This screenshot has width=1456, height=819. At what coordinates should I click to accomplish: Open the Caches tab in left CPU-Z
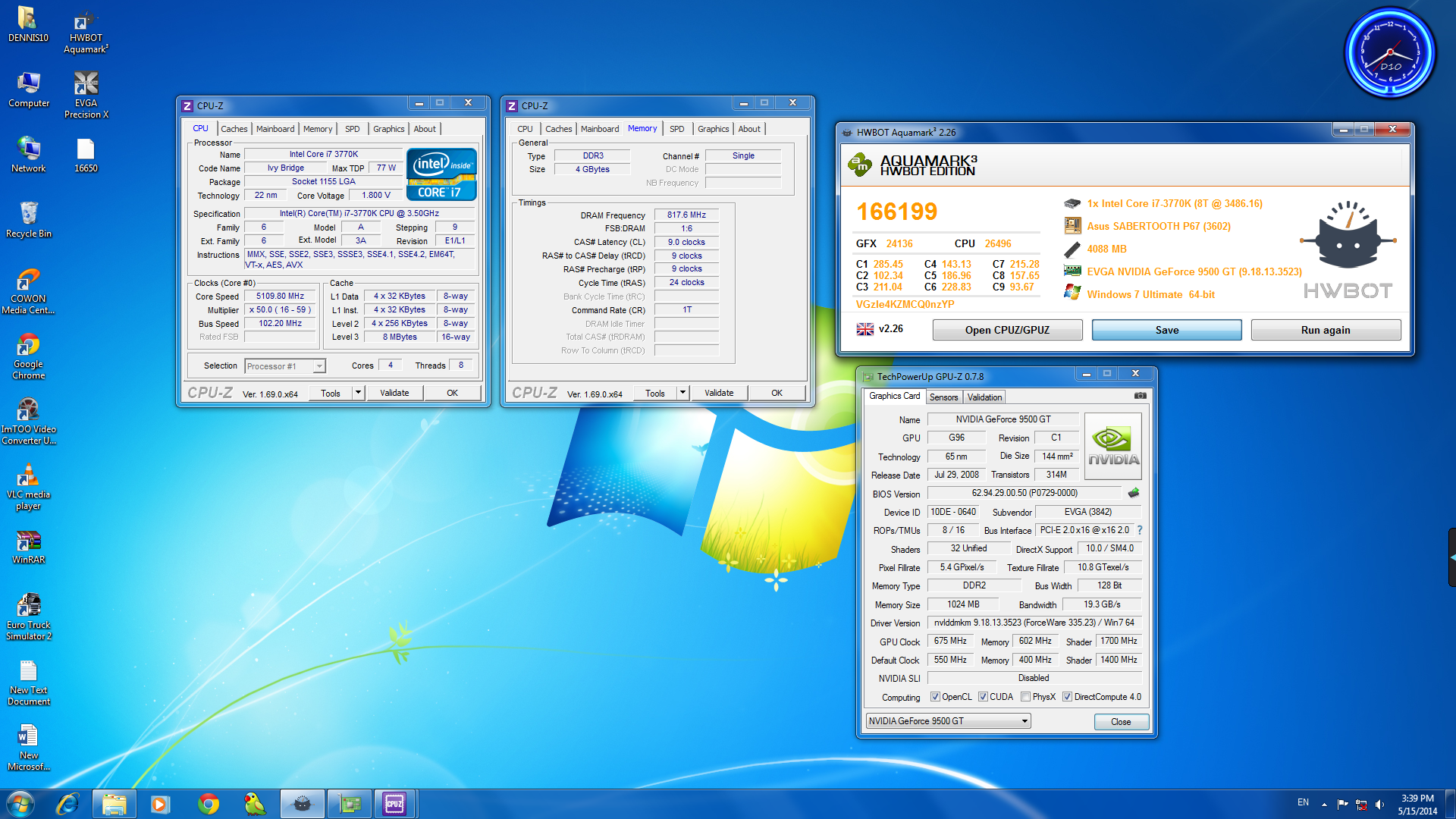coord(234,129)
